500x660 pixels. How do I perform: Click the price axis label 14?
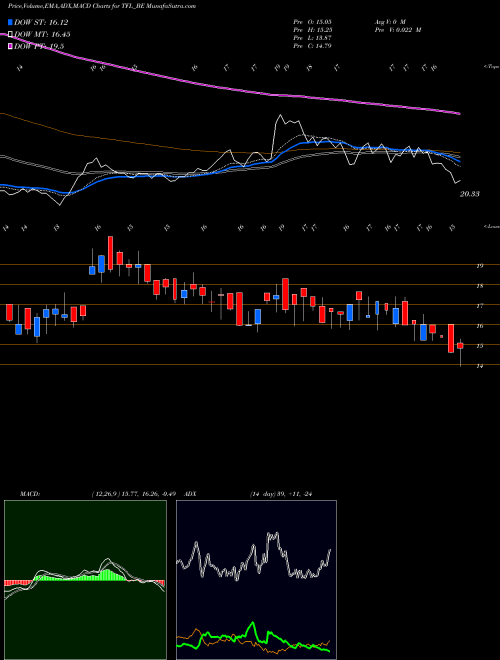[479, 366]
